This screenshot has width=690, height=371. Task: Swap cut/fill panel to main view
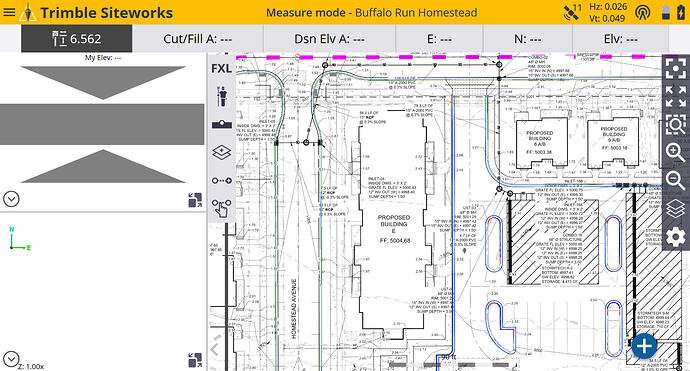click(195, 200)
